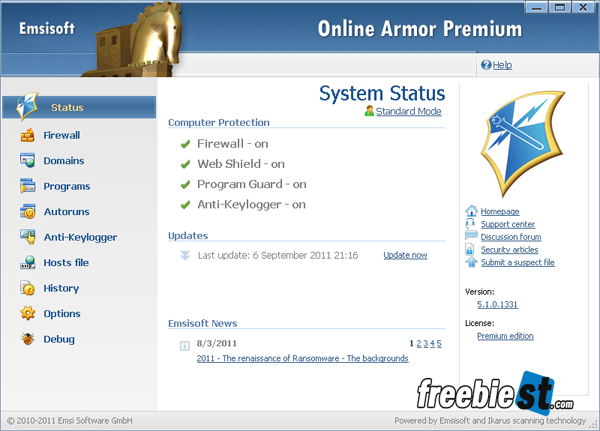Click the Homepage house icon
Viewport: 600px width, 431px height.
tap(471, 211)
